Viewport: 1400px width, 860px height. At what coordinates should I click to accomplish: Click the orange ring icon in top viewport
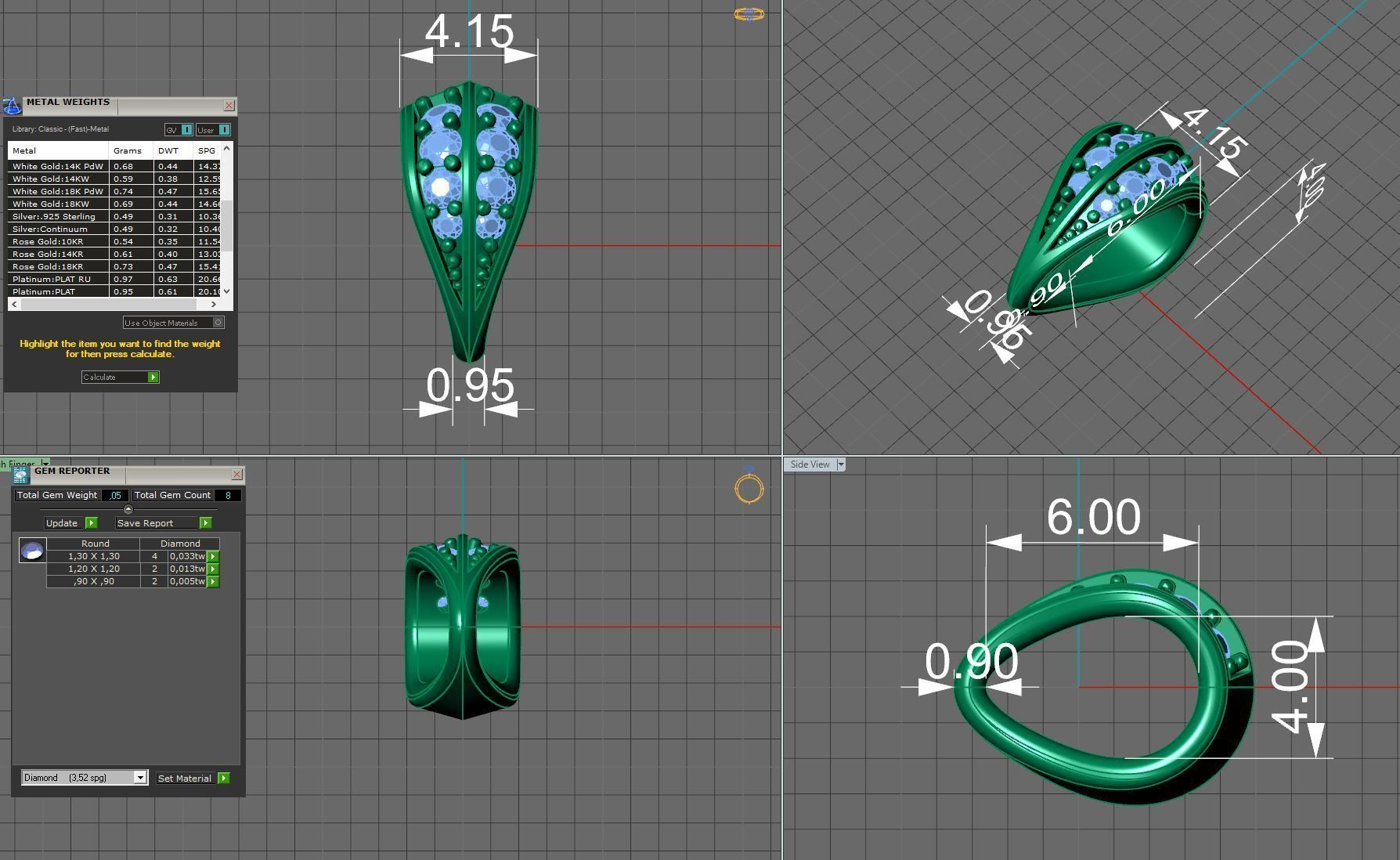pyautogui.click(x=749, y=13)
